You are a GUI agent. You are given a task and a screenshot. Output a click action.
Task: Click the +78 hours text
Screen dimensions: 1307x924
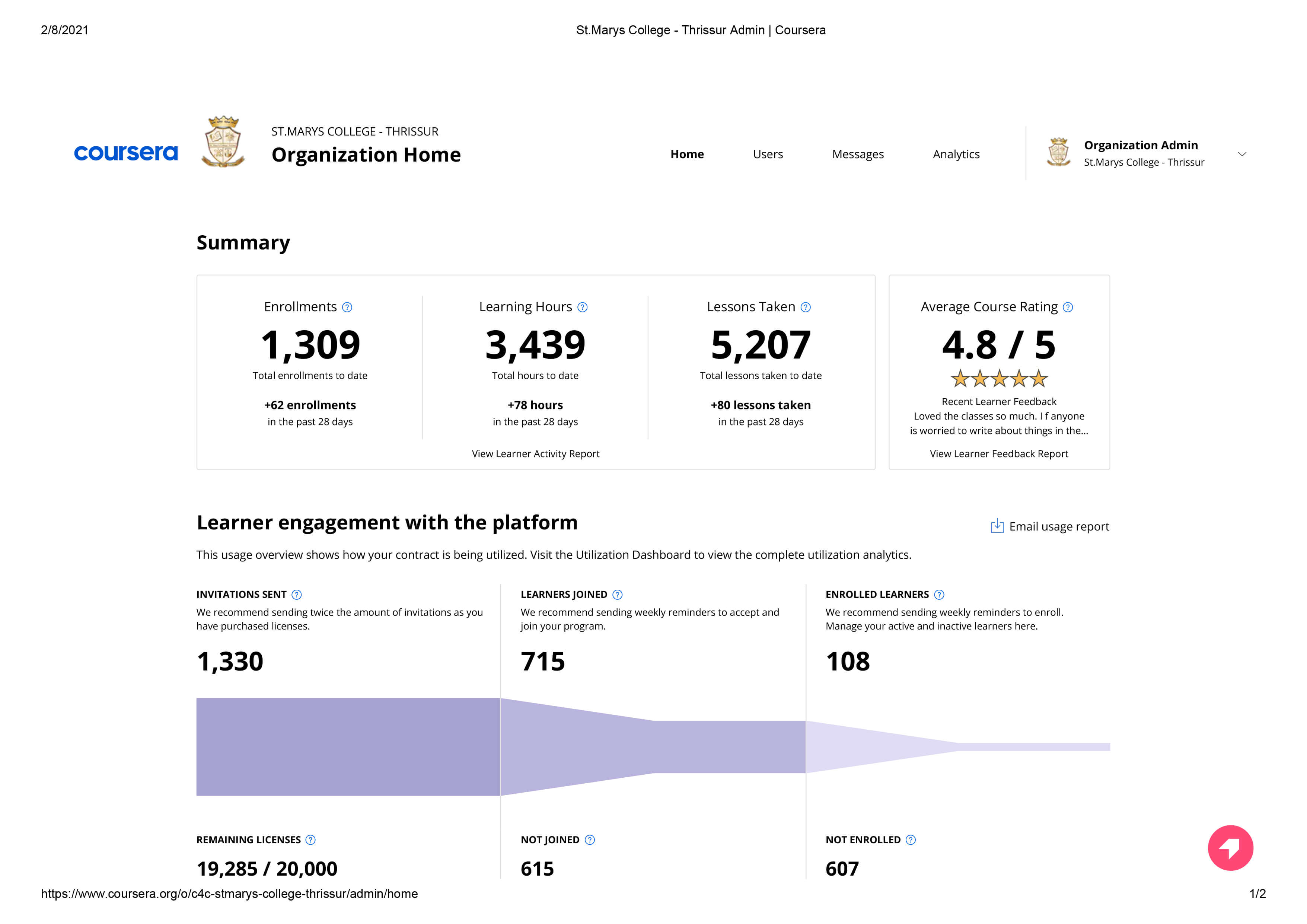[535, 405]
